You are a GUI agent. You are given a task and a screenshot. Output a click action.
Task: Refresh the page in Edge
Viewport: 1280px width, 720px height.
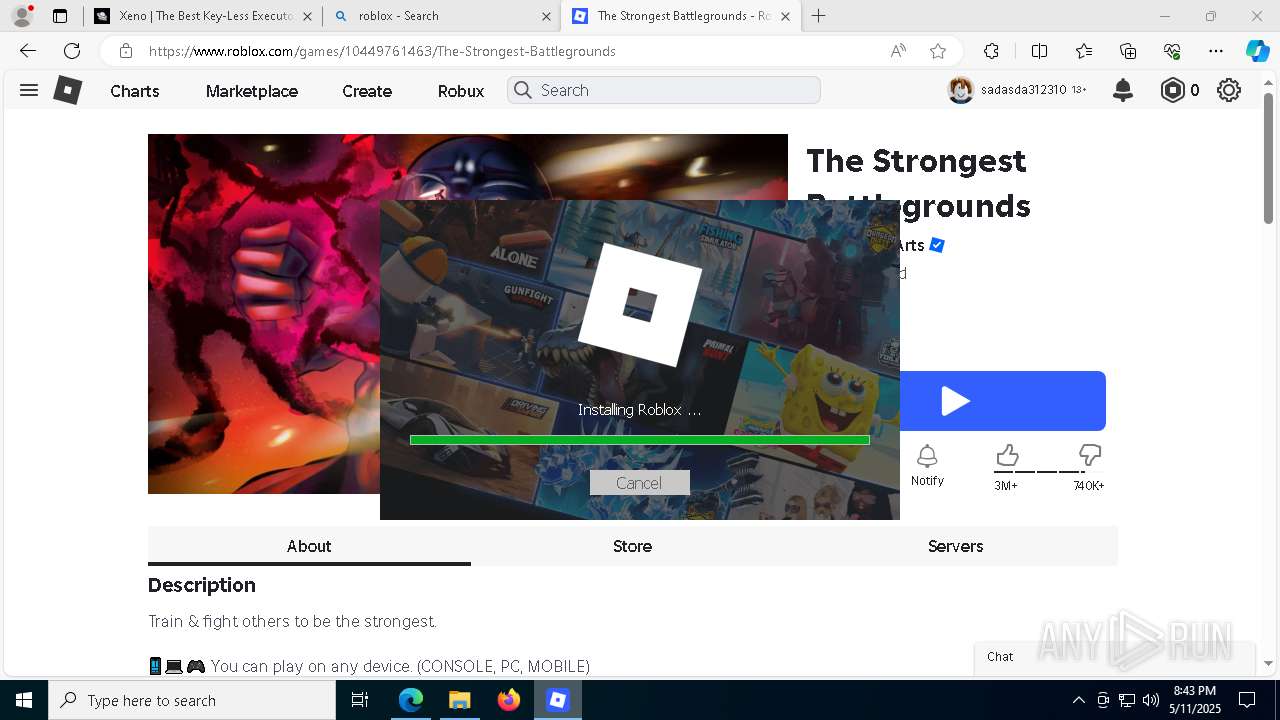[72, 51]
